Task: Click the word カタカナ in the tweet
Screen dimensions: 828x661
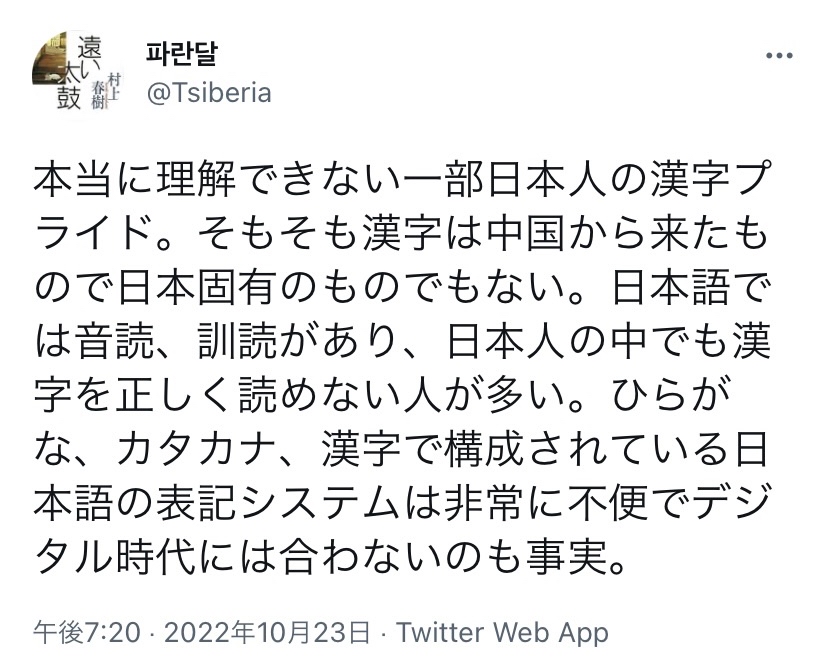Action: click(196, 452)
